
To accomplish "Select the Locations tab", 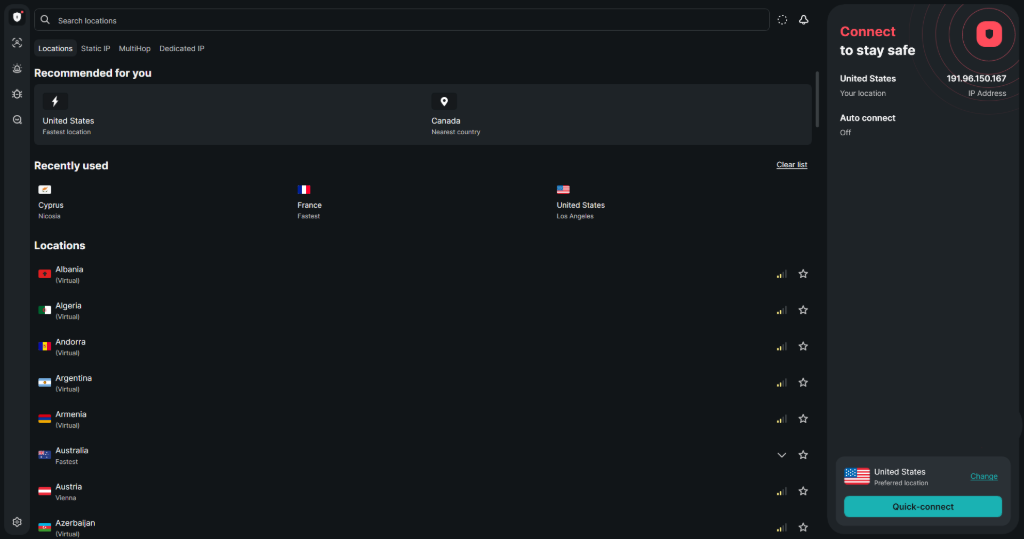I will coord(55,48).
